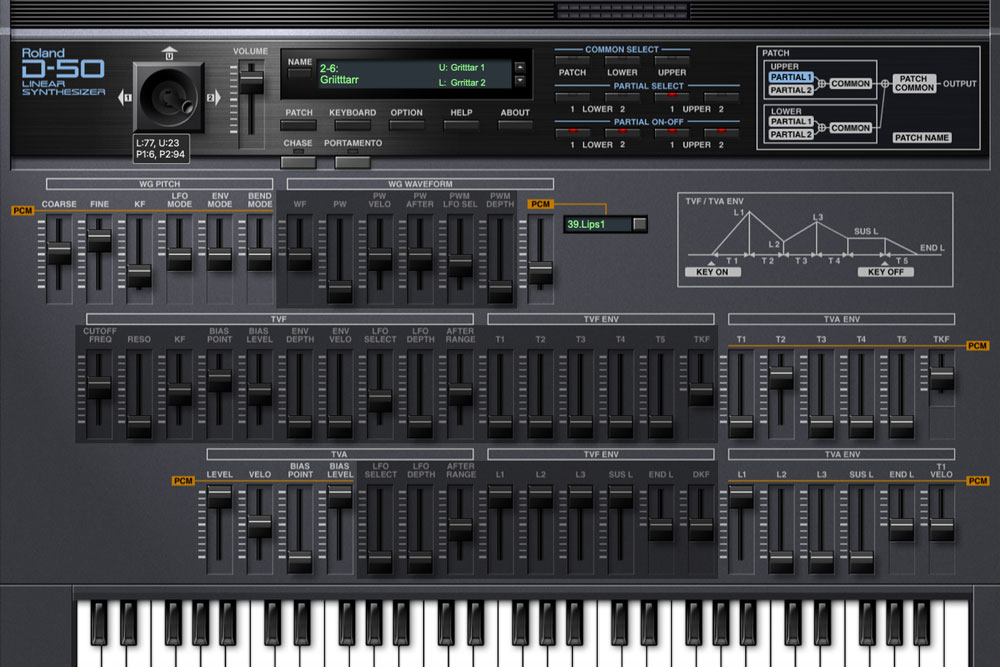Open the ABOUT menu button
The height and width of the screenshot is (667, 1000).
(515, 125)
